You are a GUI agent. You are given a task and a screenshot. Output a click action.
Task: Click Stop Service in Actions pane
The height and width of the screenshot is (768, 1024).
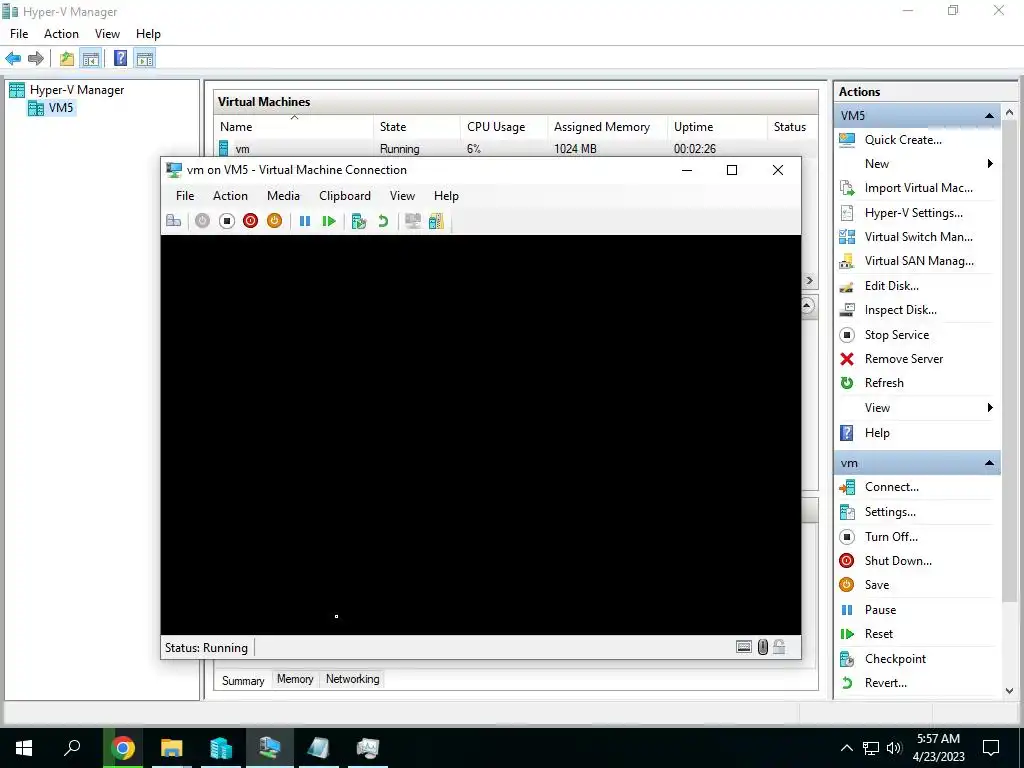[897, 335]
